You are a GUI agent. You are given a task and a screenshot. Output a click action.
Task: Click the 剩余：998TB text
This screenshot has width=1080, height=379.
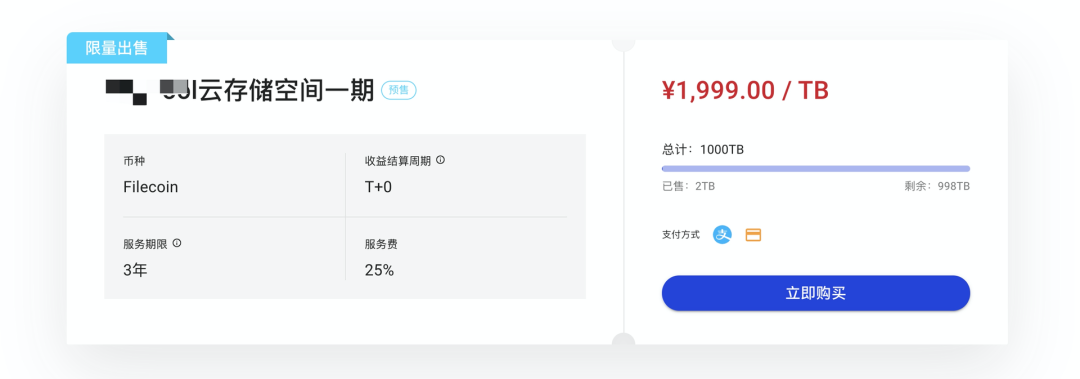[x=937, y=186]
